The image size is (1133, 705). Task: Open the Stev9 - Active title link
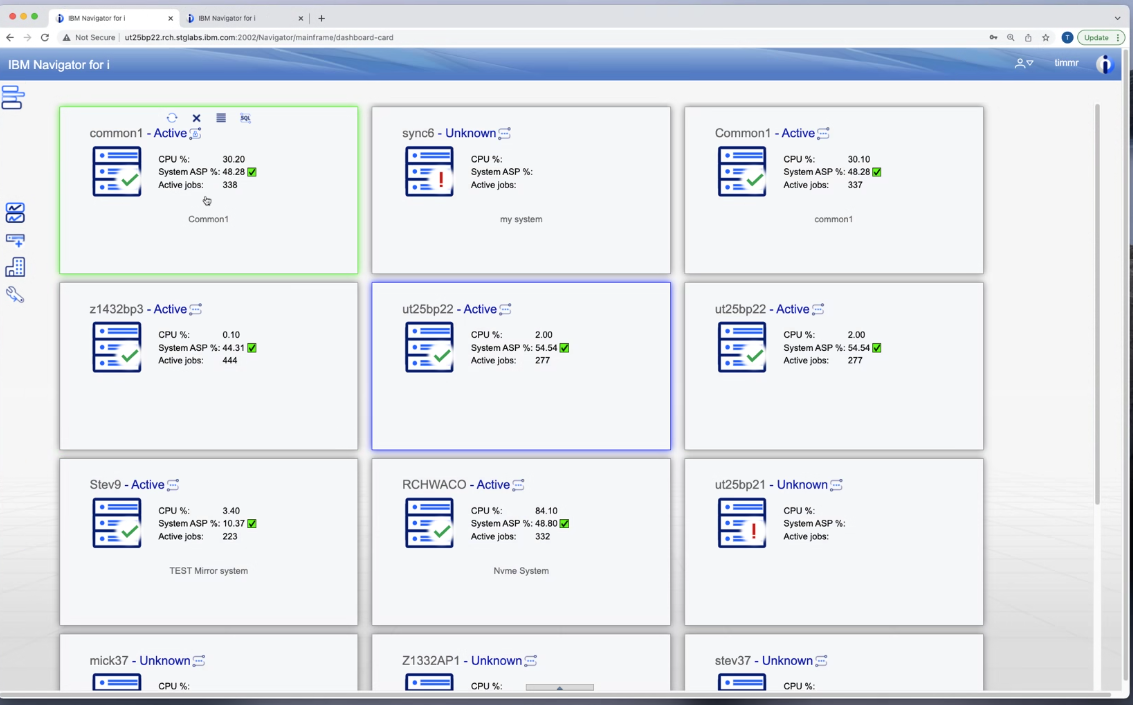pos(126,485)
